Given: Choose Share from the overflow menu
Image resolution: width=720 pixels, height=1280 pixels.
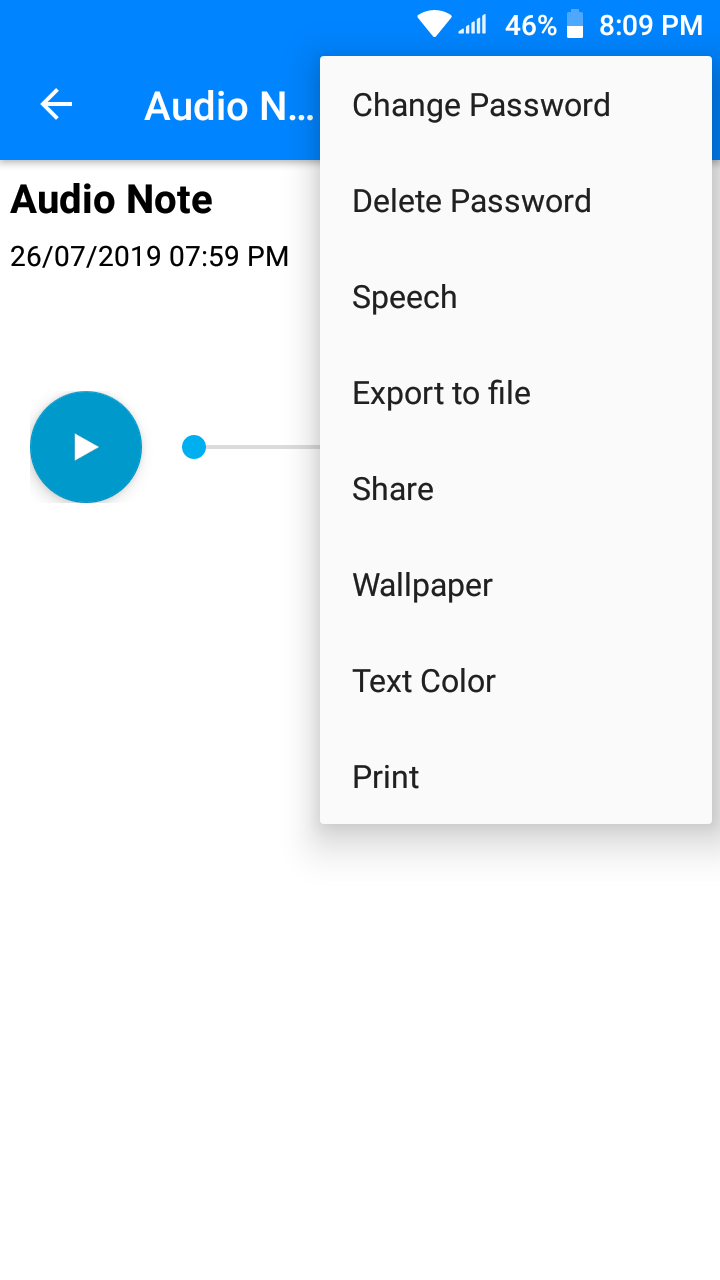Looking at the screenshot, I should [516, 489].
